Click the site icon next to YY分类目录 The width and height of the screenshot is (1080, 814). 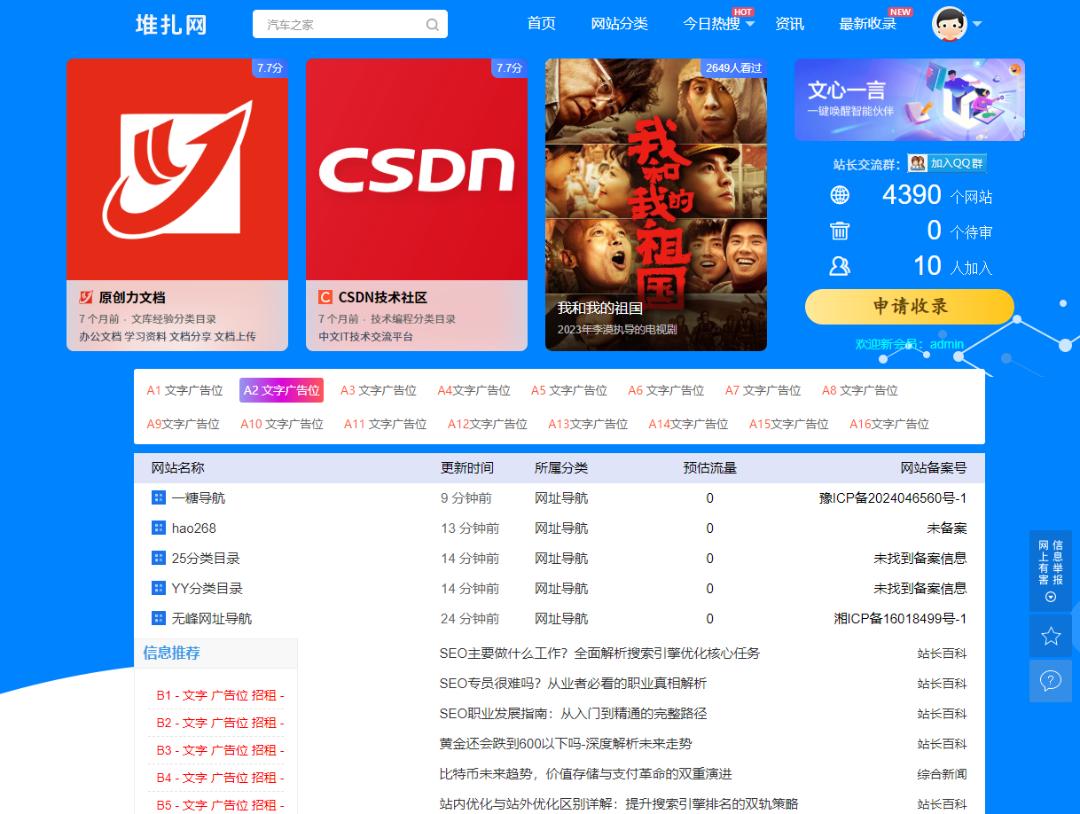[158, 588]
